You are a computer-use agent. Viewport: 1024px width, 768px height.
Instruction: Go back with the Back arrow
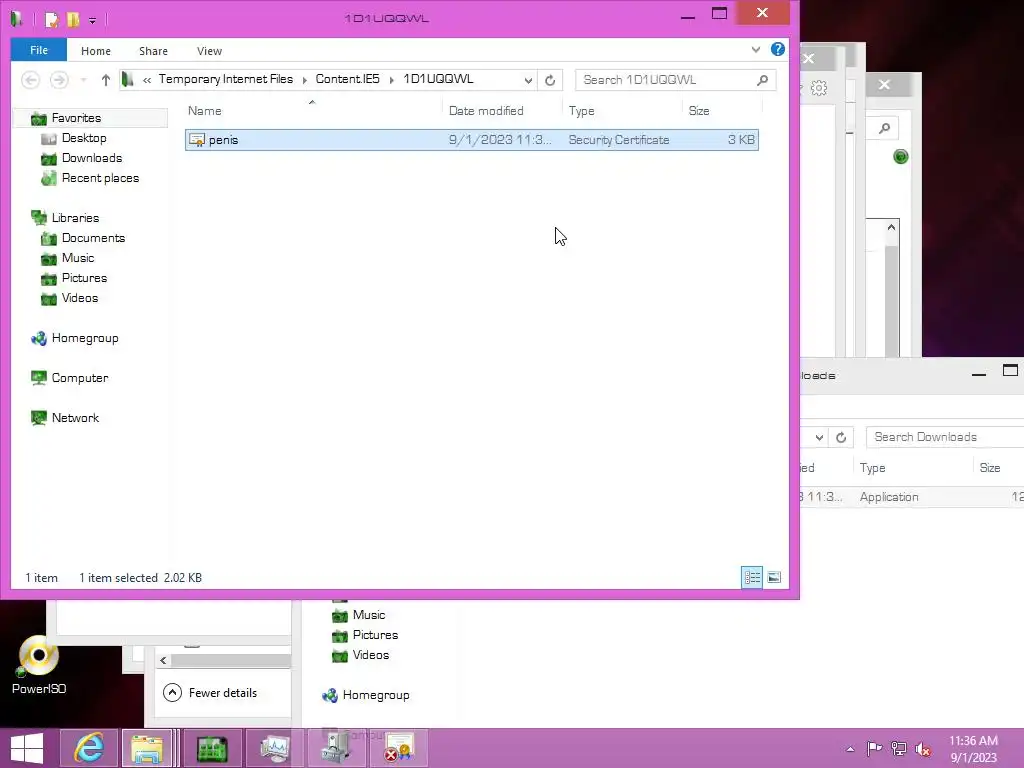[x=30, y=80]
